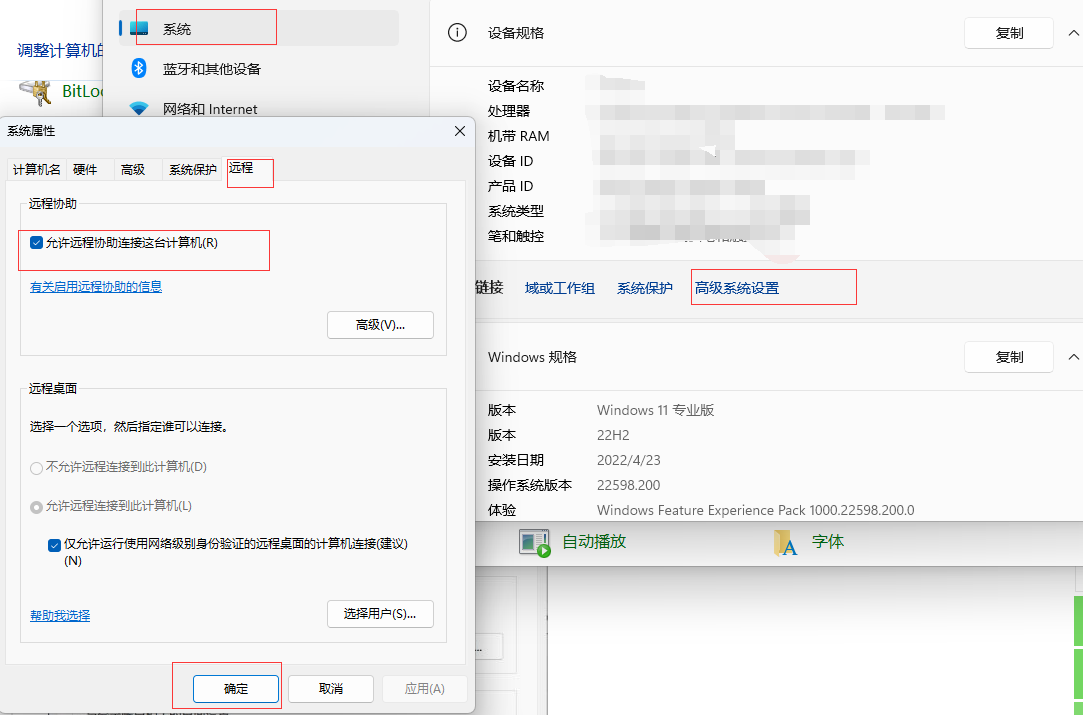Click the System monitor icon in sidebar
This screenshot has width=1083, height=715.
pyautogui.click(x=140, y=29)
